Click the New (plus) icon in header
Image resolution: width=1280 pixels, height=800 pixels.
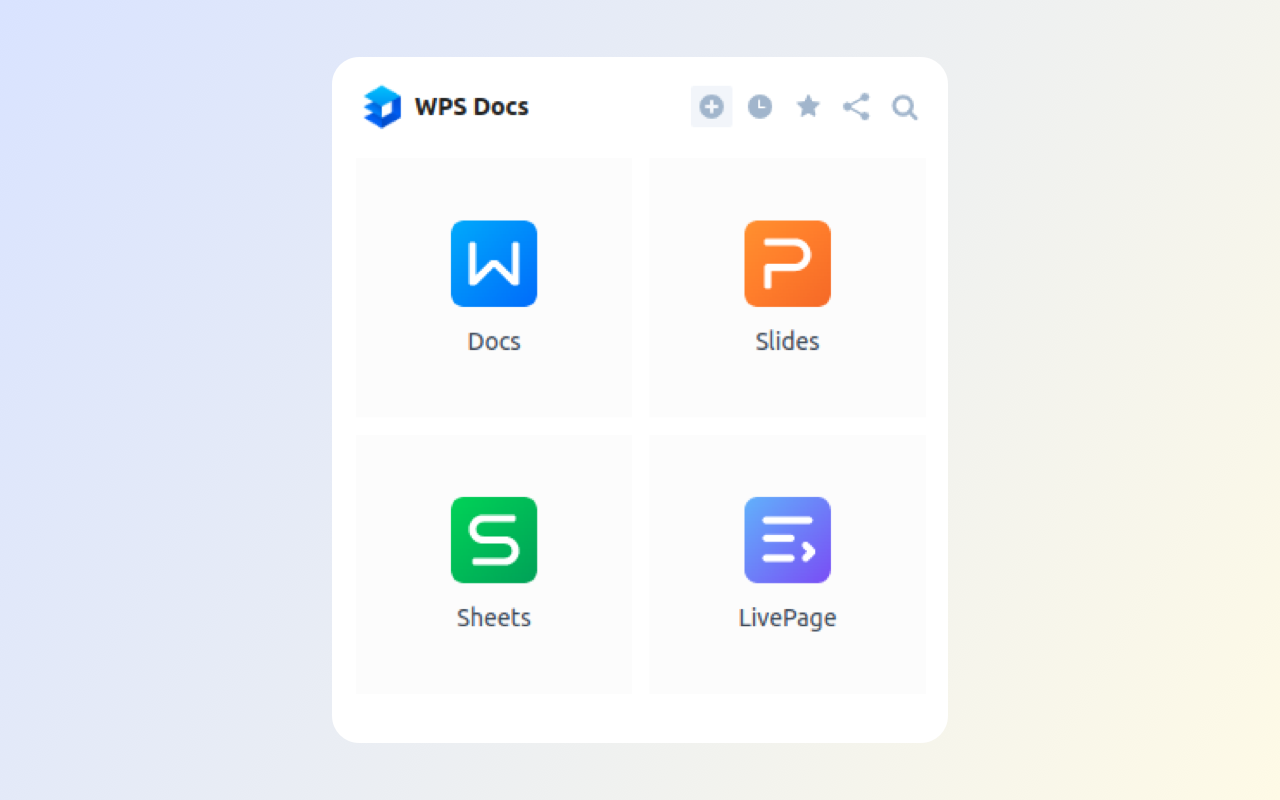pos(711,107)
